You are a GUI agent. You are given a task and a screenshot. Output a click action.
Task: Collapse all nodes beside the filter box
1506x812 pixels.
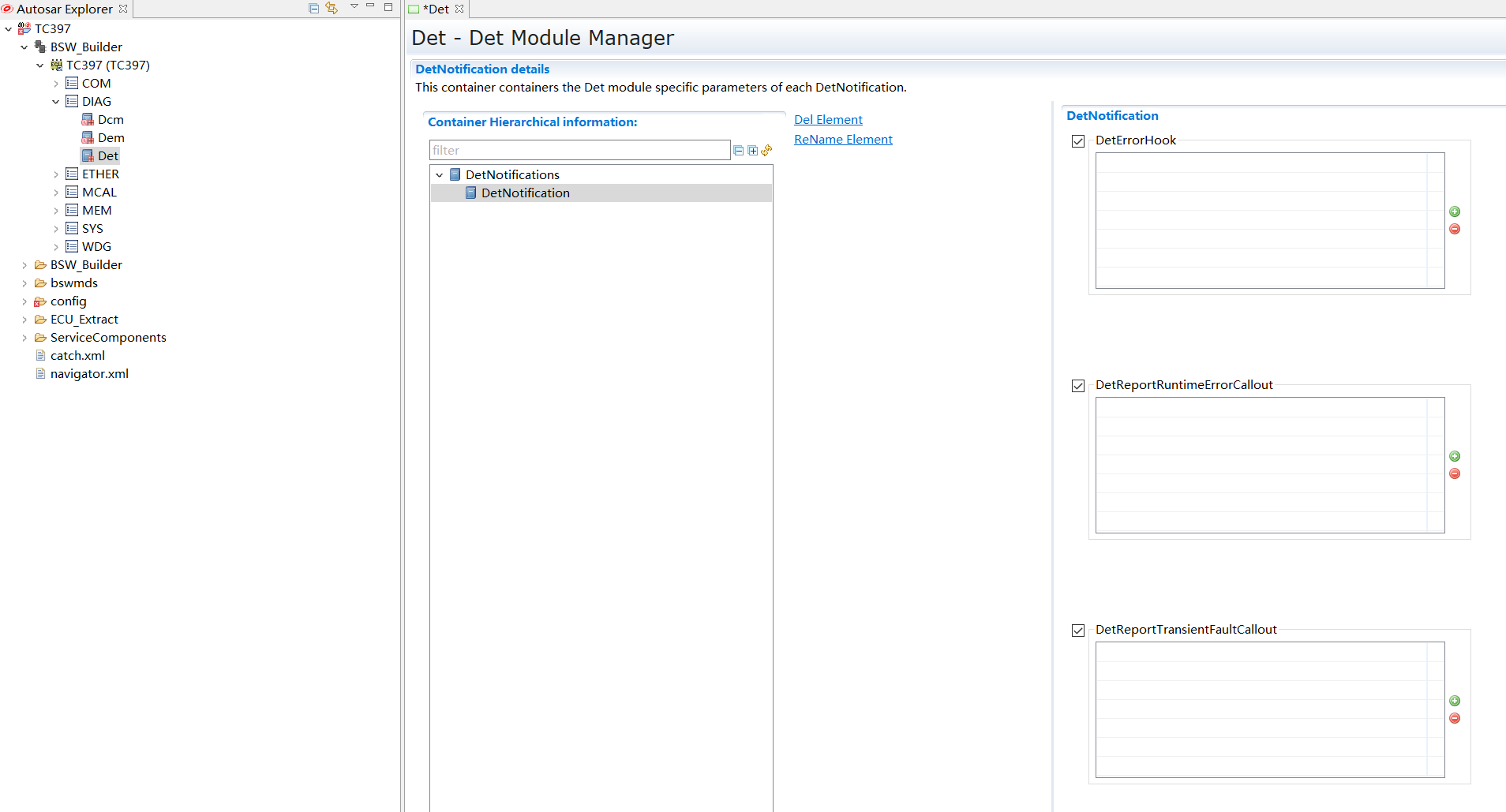pyautogui.click(x=739, y=151)
